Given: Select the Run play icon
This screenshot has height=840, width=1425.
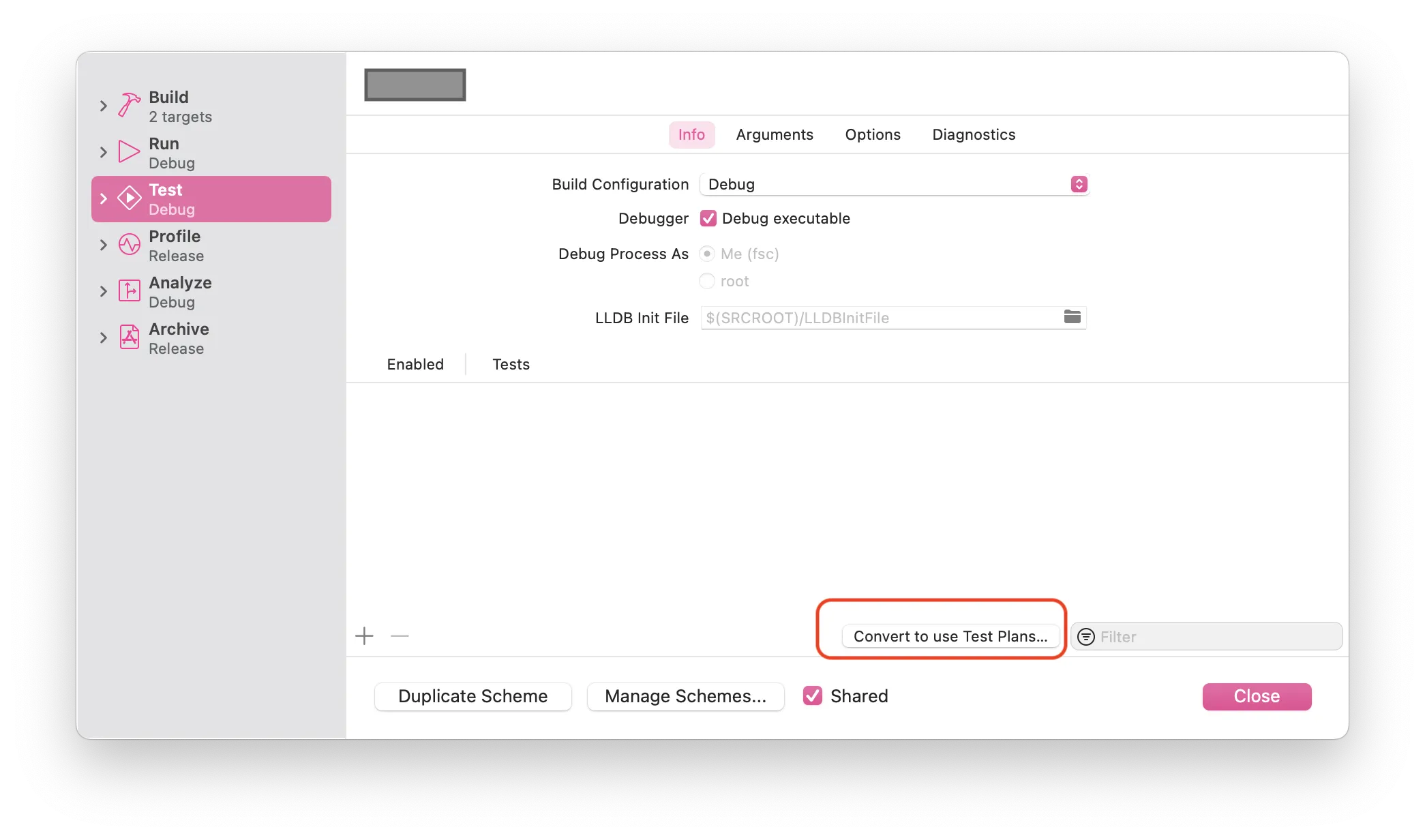Looking at the screenshot, I should (x=129, y=151).
